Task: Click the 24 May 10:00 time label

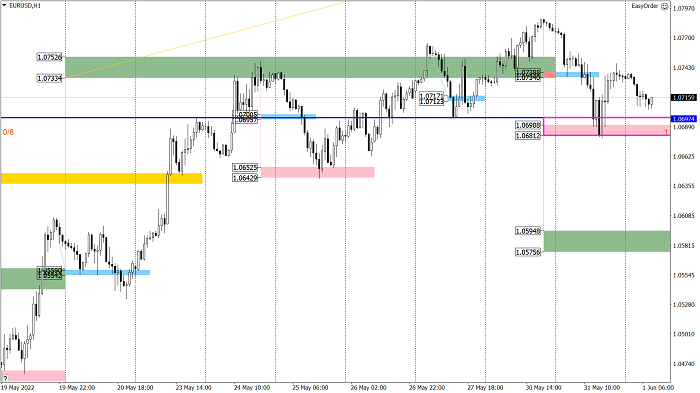Action: [x=252, y=388]
